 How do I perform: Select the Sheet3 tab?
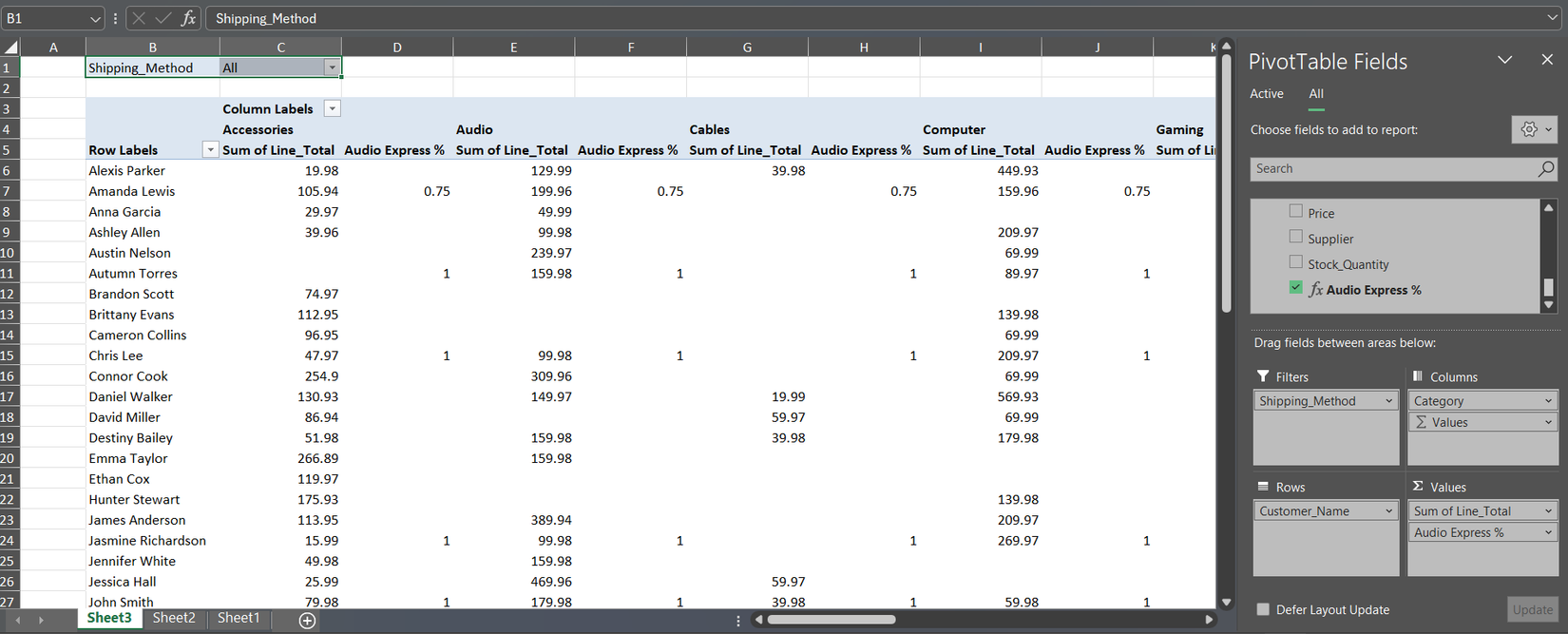109,618
